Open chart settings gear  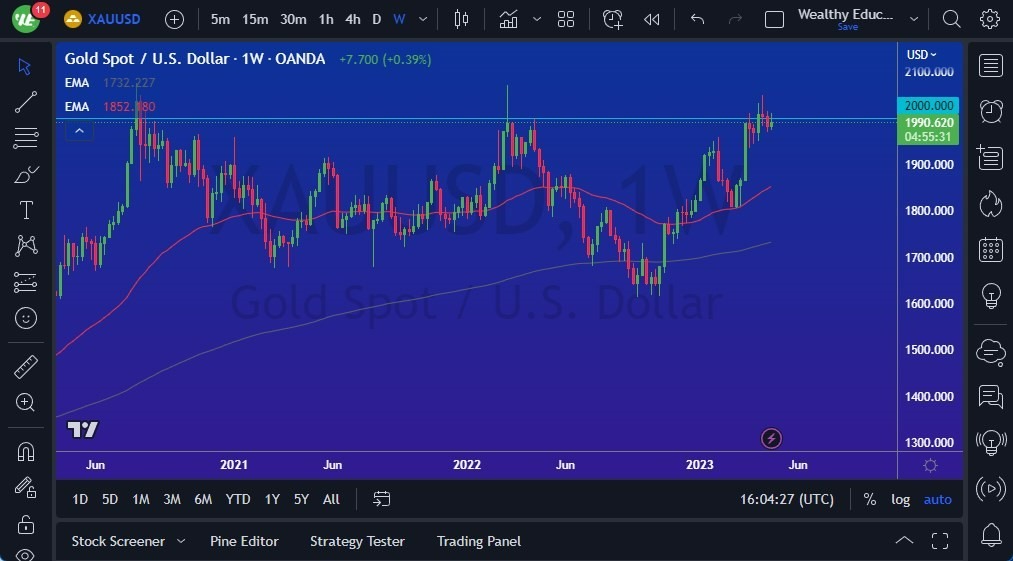tap(990, 19)
